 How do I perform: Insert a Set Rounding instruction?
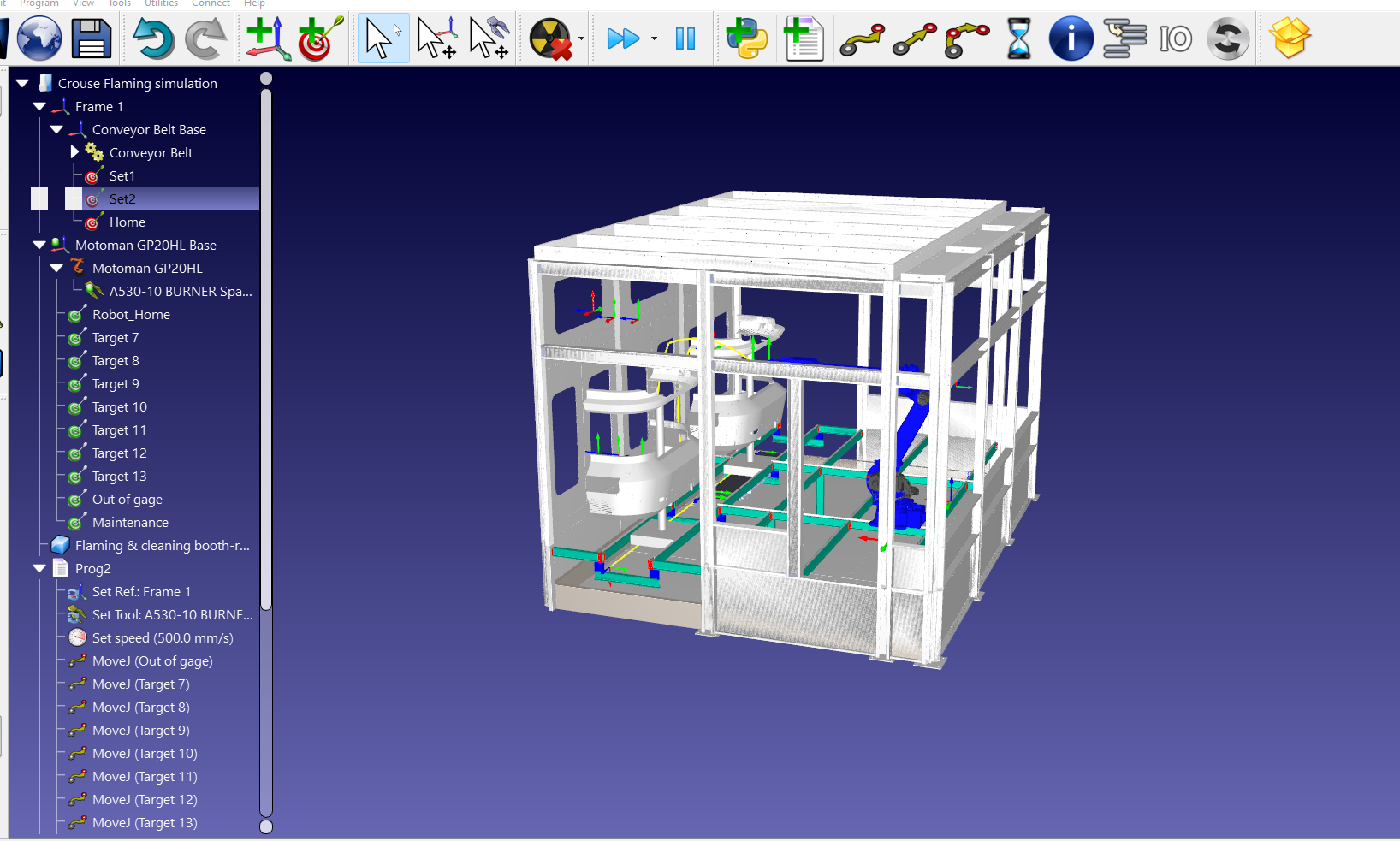point(1228,38)
